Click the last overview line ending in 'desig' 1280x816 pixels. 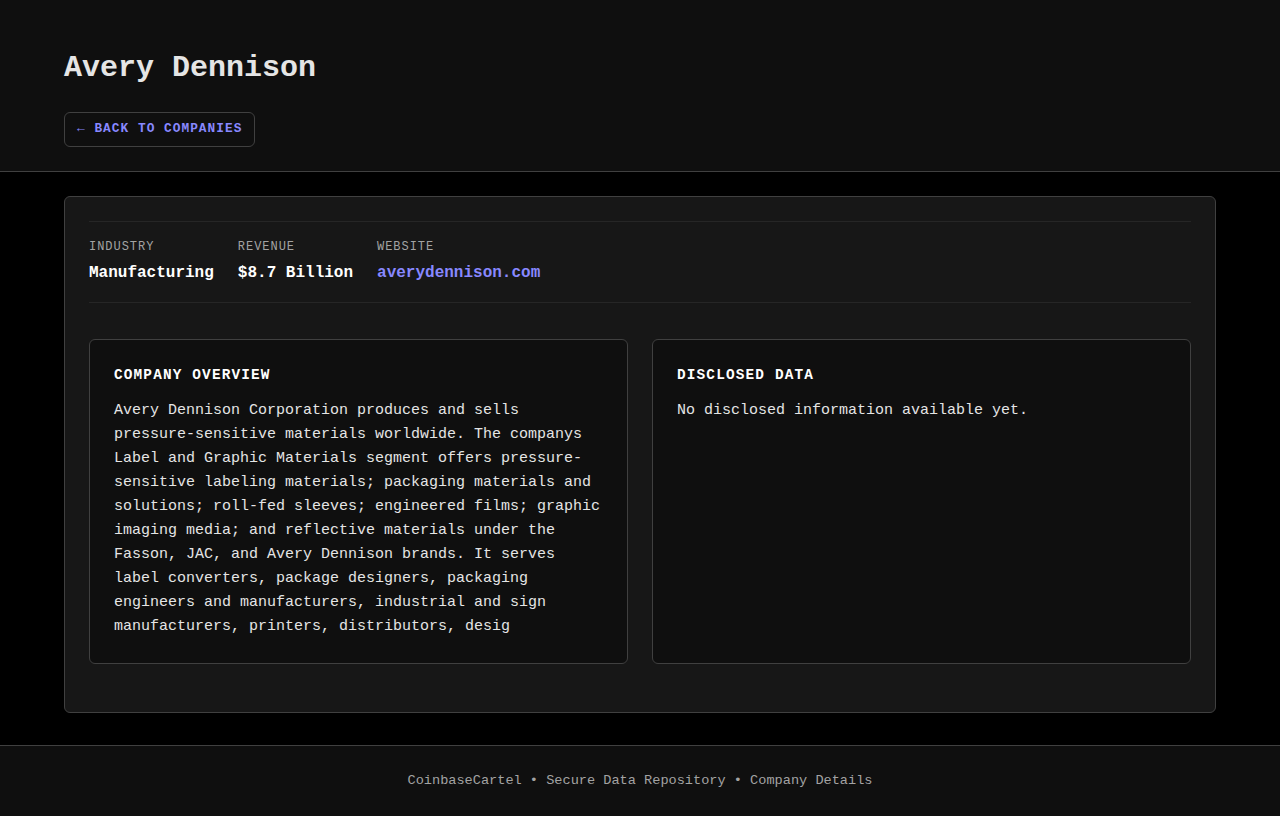tap(312, 626)
